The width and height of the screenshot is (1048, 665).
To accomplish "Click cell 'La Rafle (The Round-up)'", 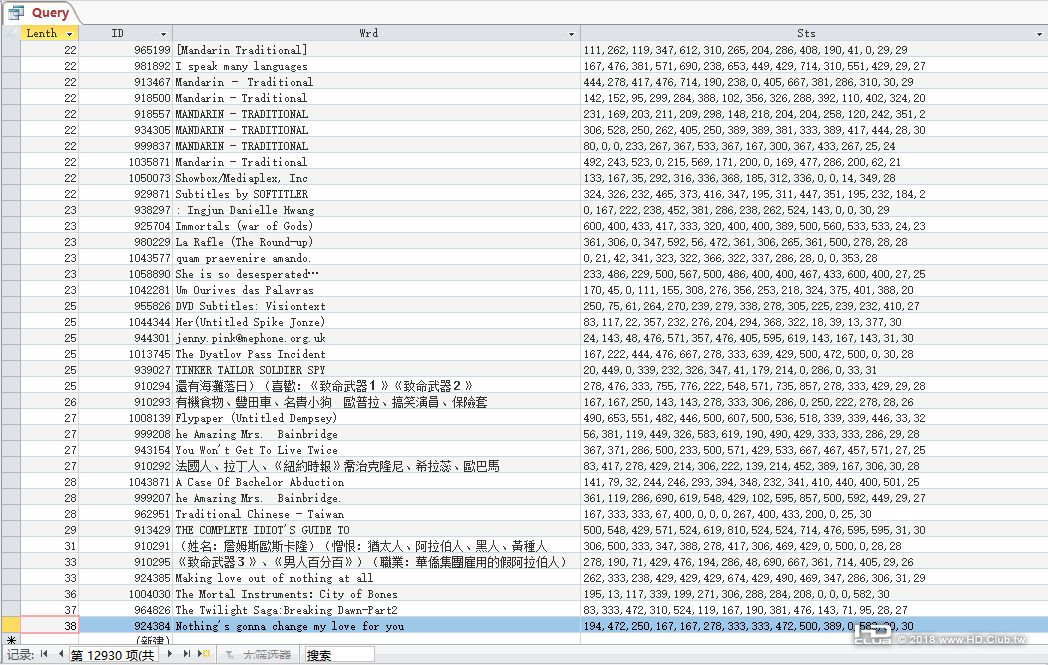I will point(376,243).
